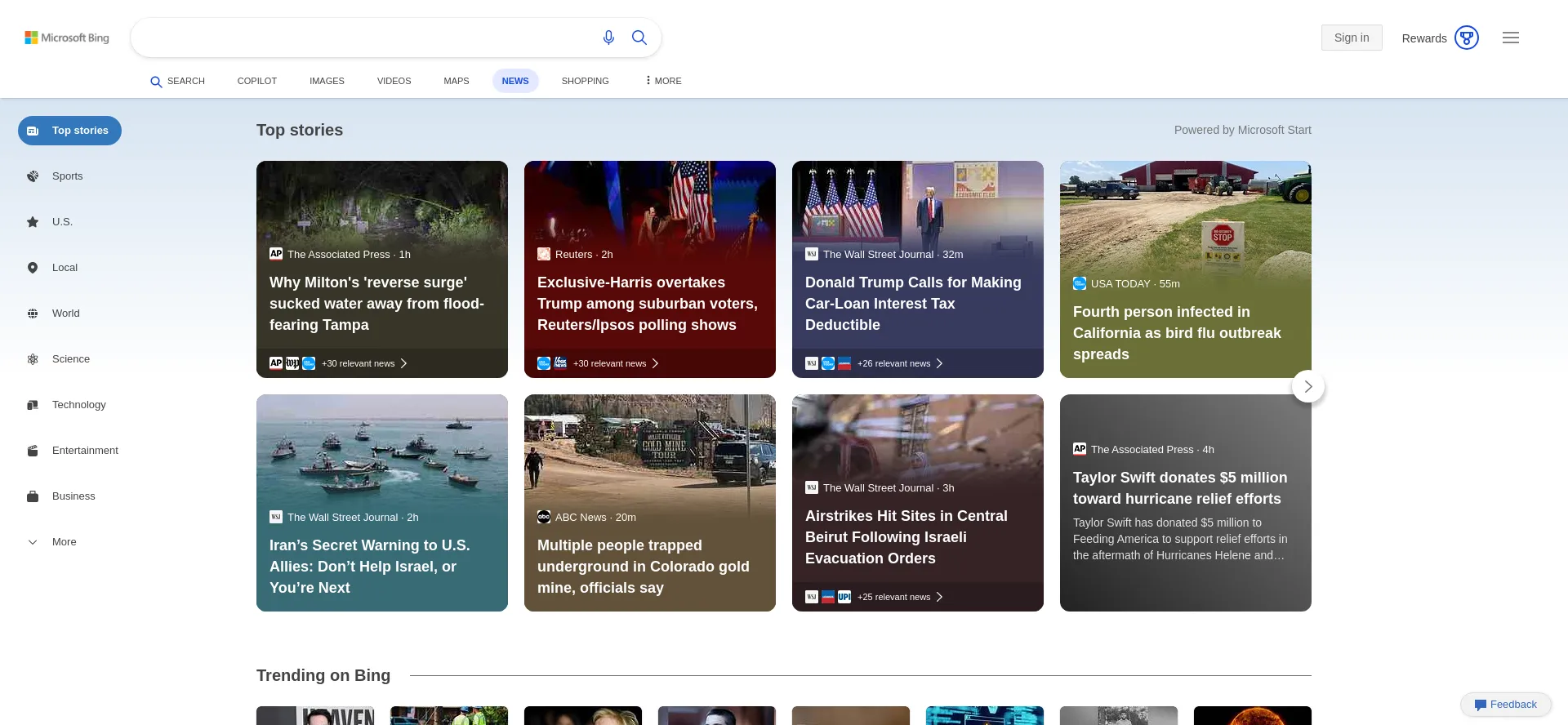Click the Feedback button
This screenshot has height=725, width=1568.
coord(1506,705)
